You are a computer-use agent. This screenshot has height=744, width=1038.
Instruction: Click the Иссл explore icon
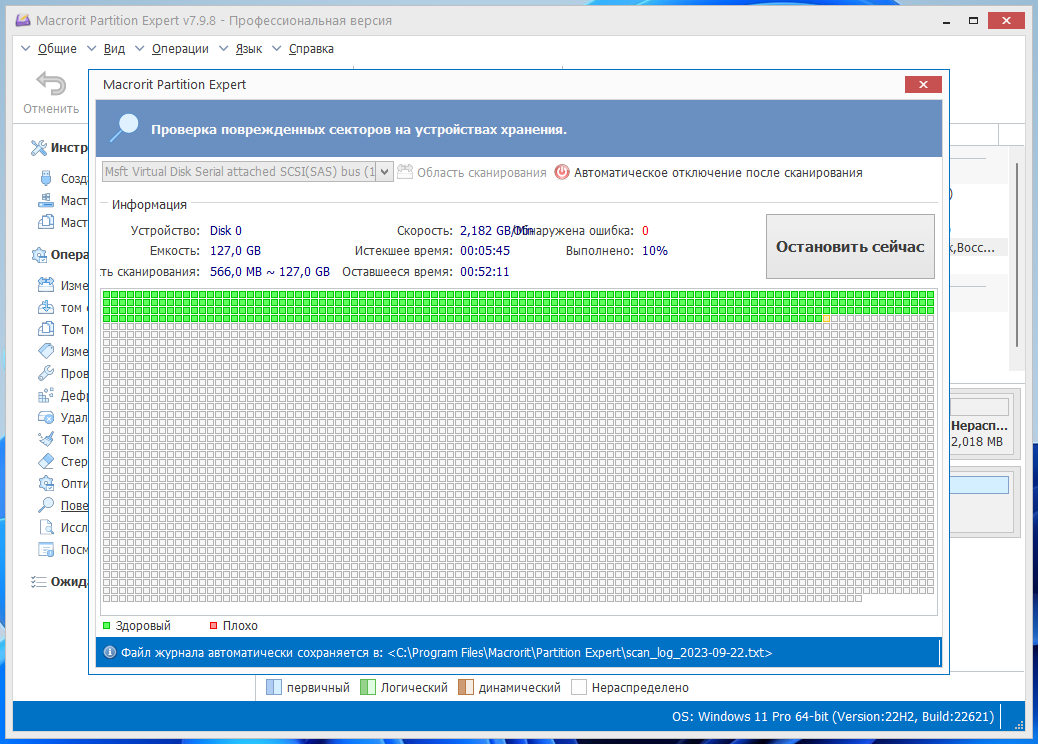click(46, 527)
